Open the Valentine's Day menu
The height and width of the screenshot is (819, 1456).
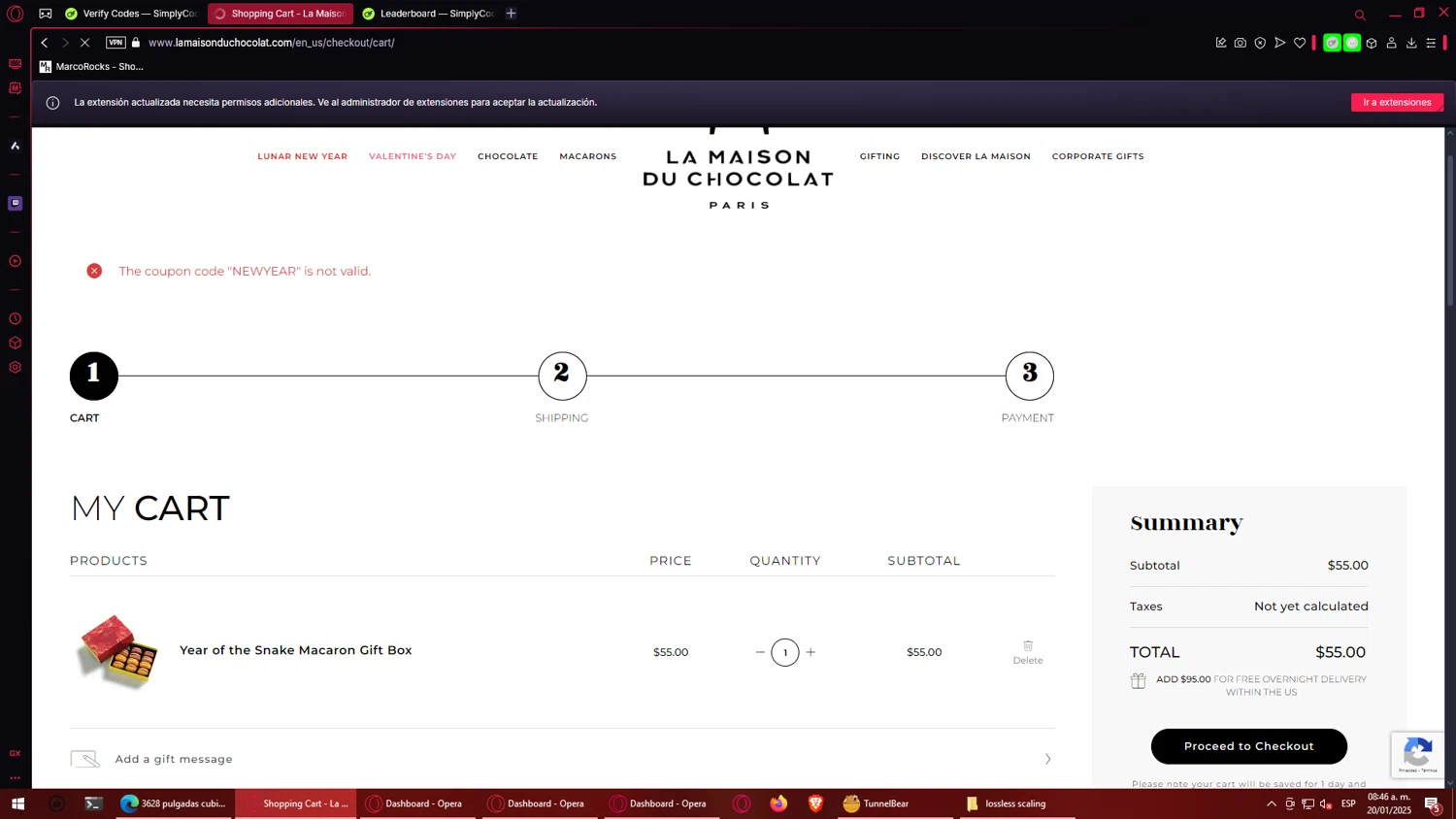click(x=413, y=156)
